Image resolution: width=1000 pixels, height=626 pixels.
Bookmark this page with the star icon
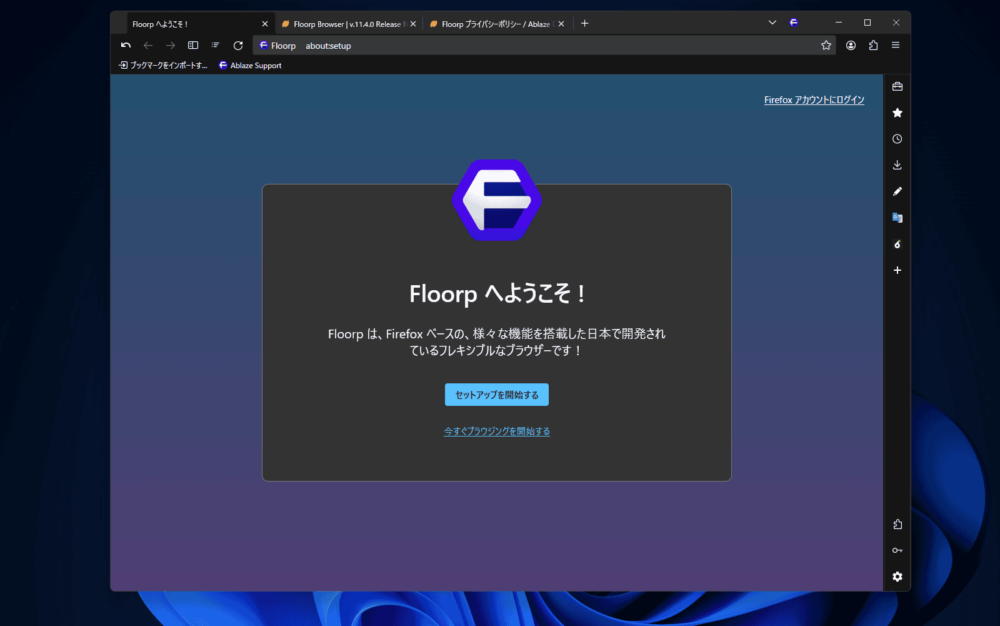click(826, 45)
